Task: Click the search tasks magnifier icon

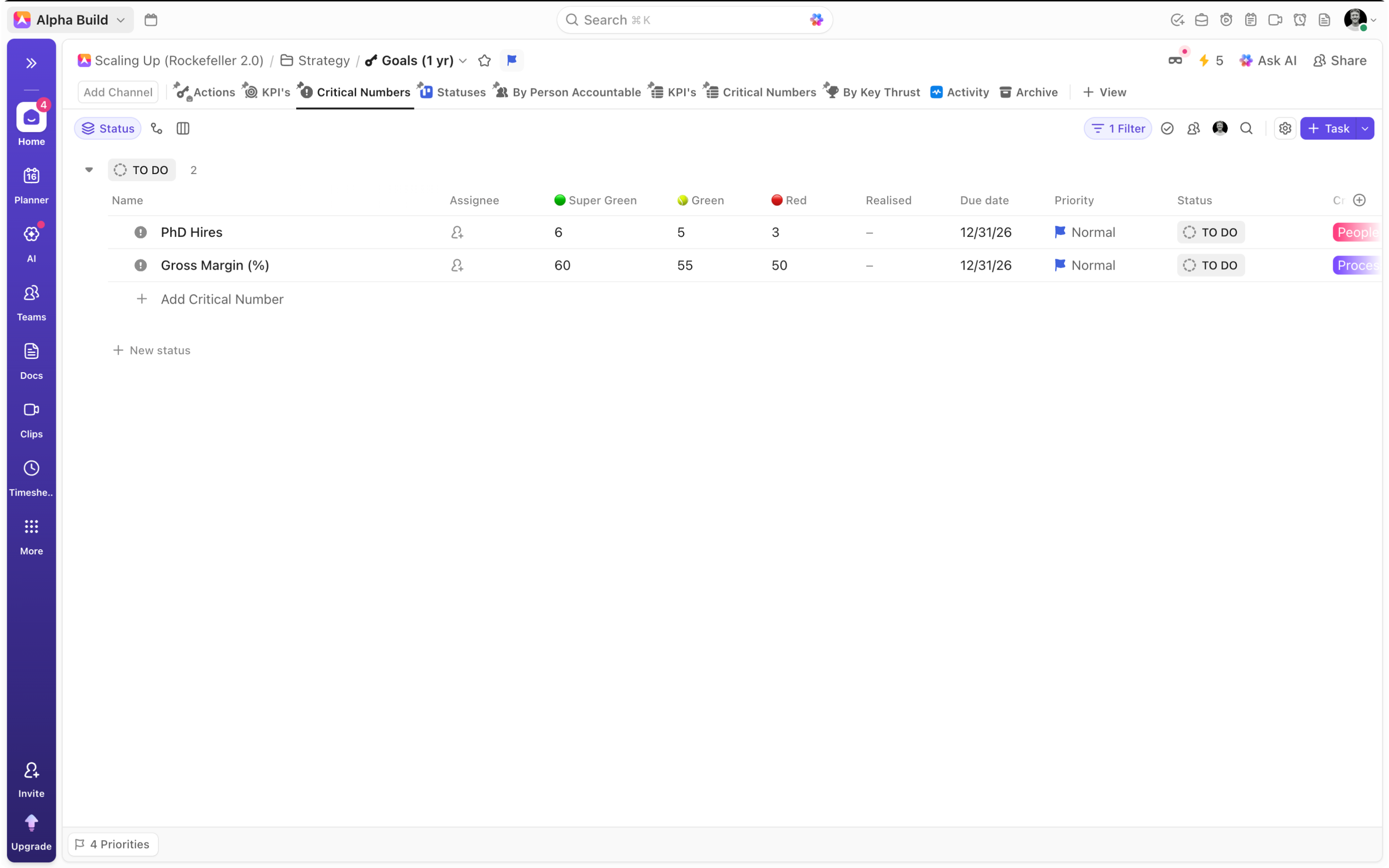Action: (1246, 129)
